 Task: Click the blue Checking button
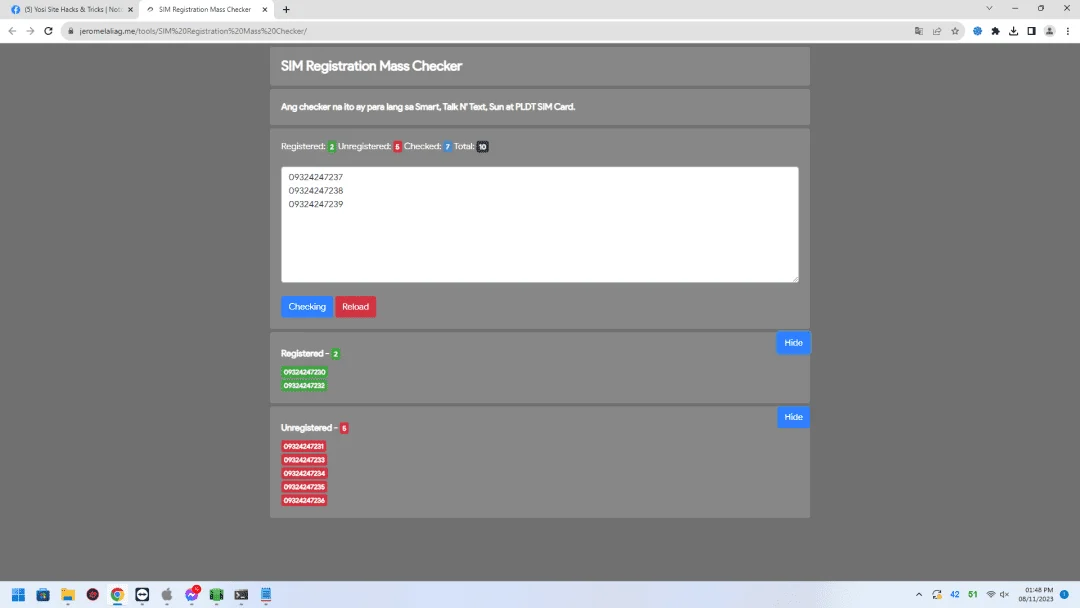point(307,306)
